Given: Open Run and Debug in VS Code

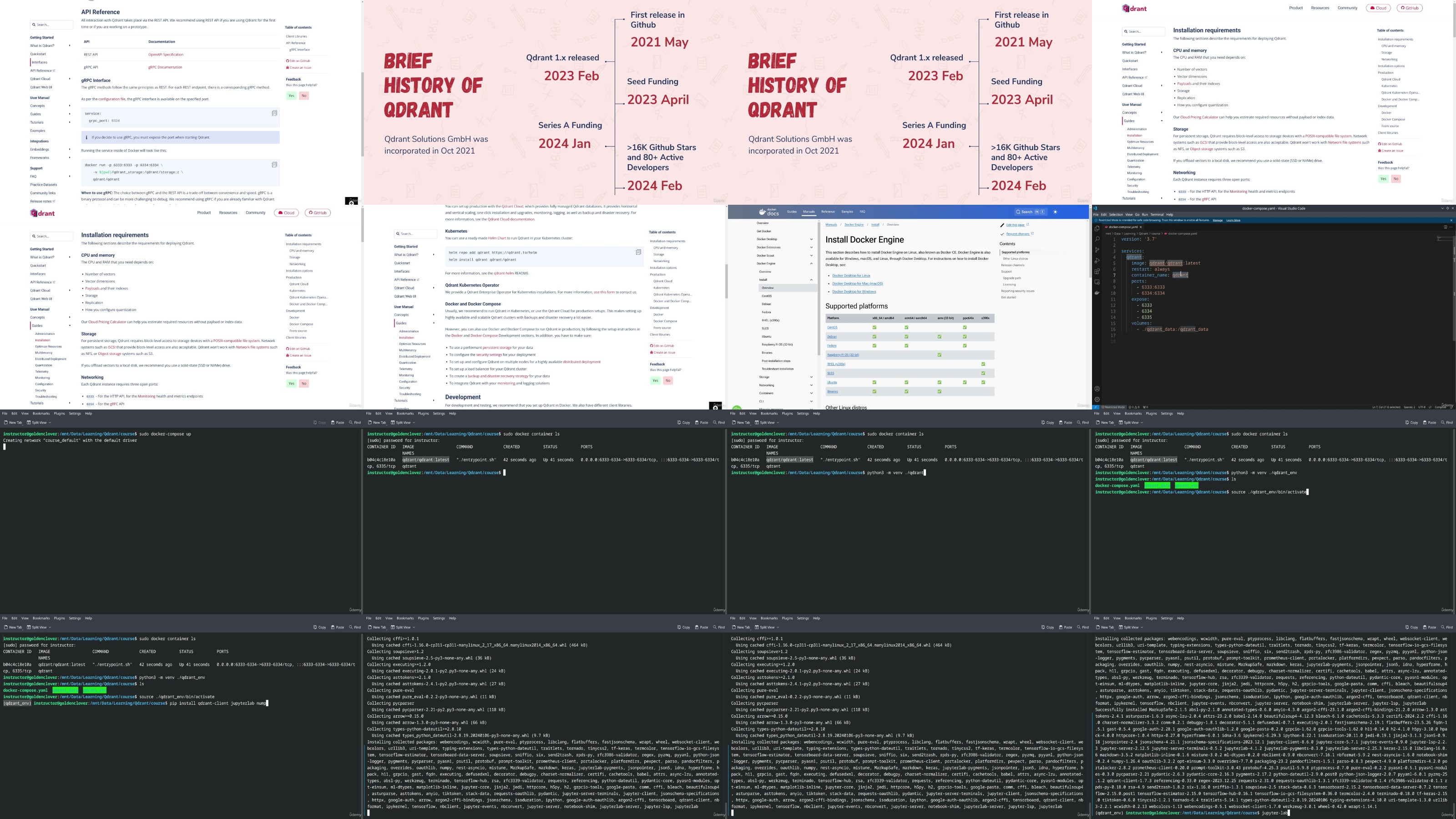Looking at the screenshot, I should pyautogui.click(x=1097, y=261).
